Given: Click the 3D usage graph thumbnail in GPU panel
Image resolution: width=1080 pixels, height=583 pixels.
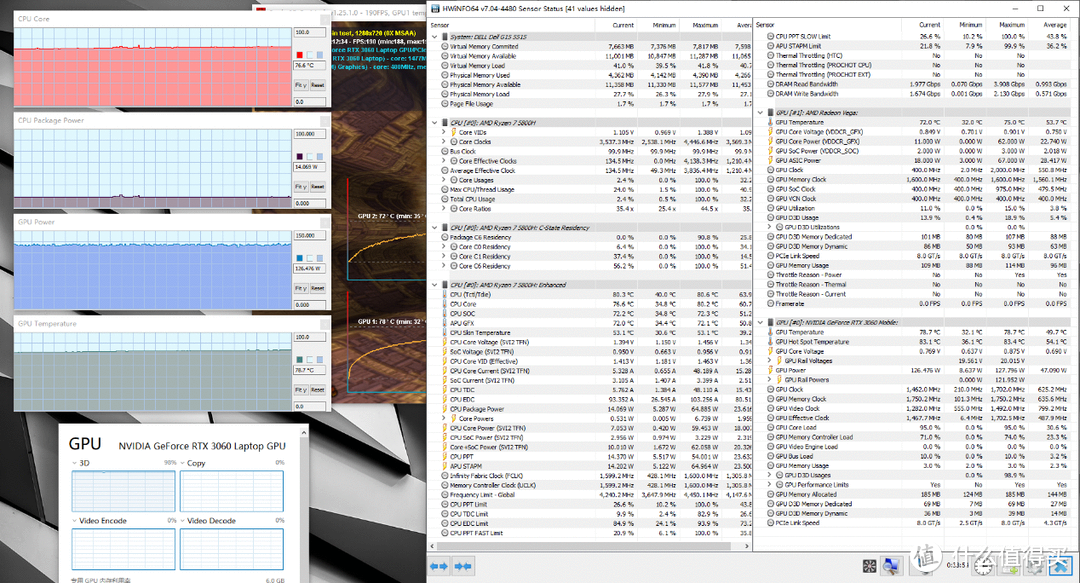Looking at the screenshot, I should (x=123, y=491).
